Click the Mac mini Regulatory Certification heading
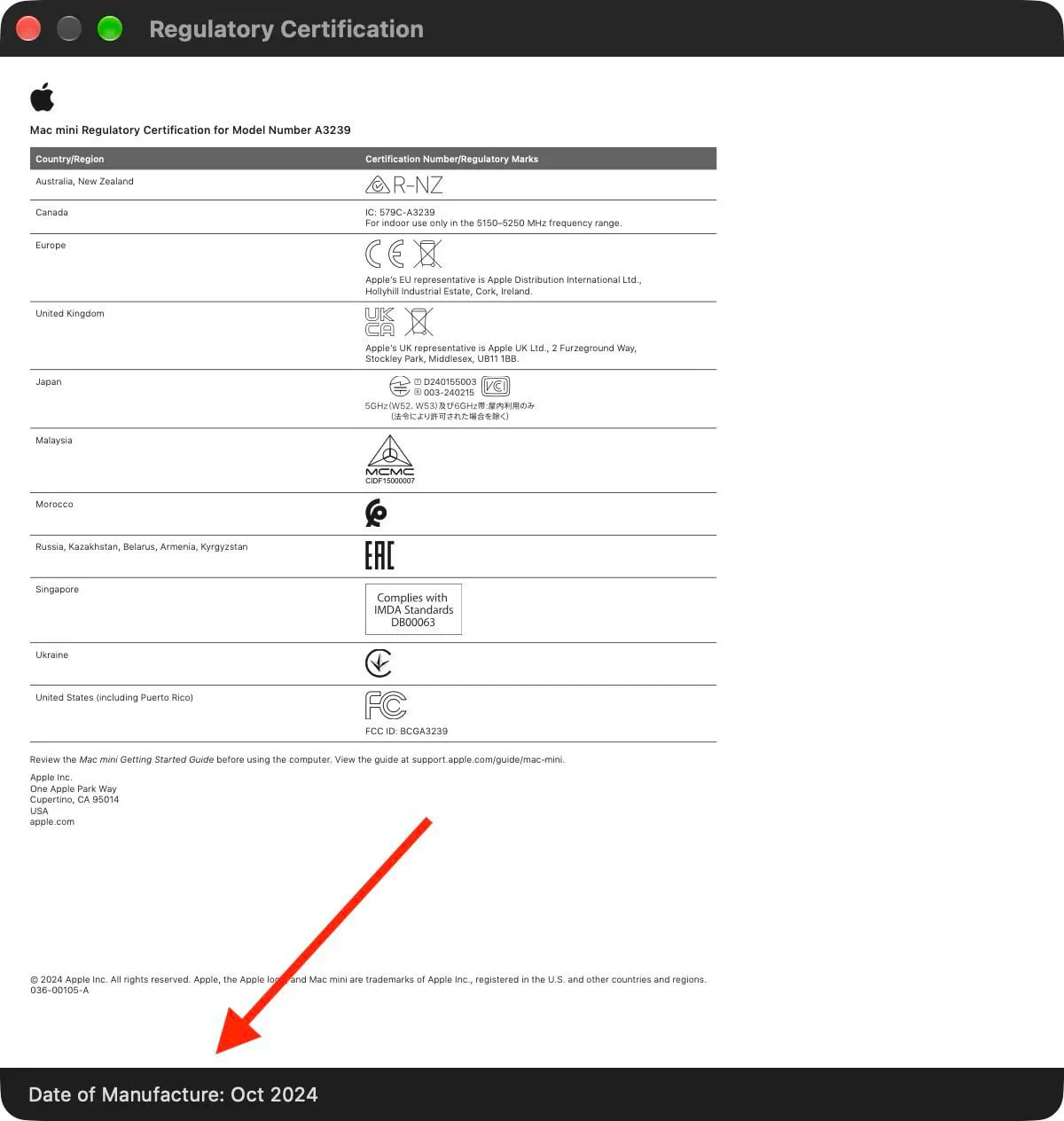Viewport: 1064px width, 1121px height. point(191,130)
